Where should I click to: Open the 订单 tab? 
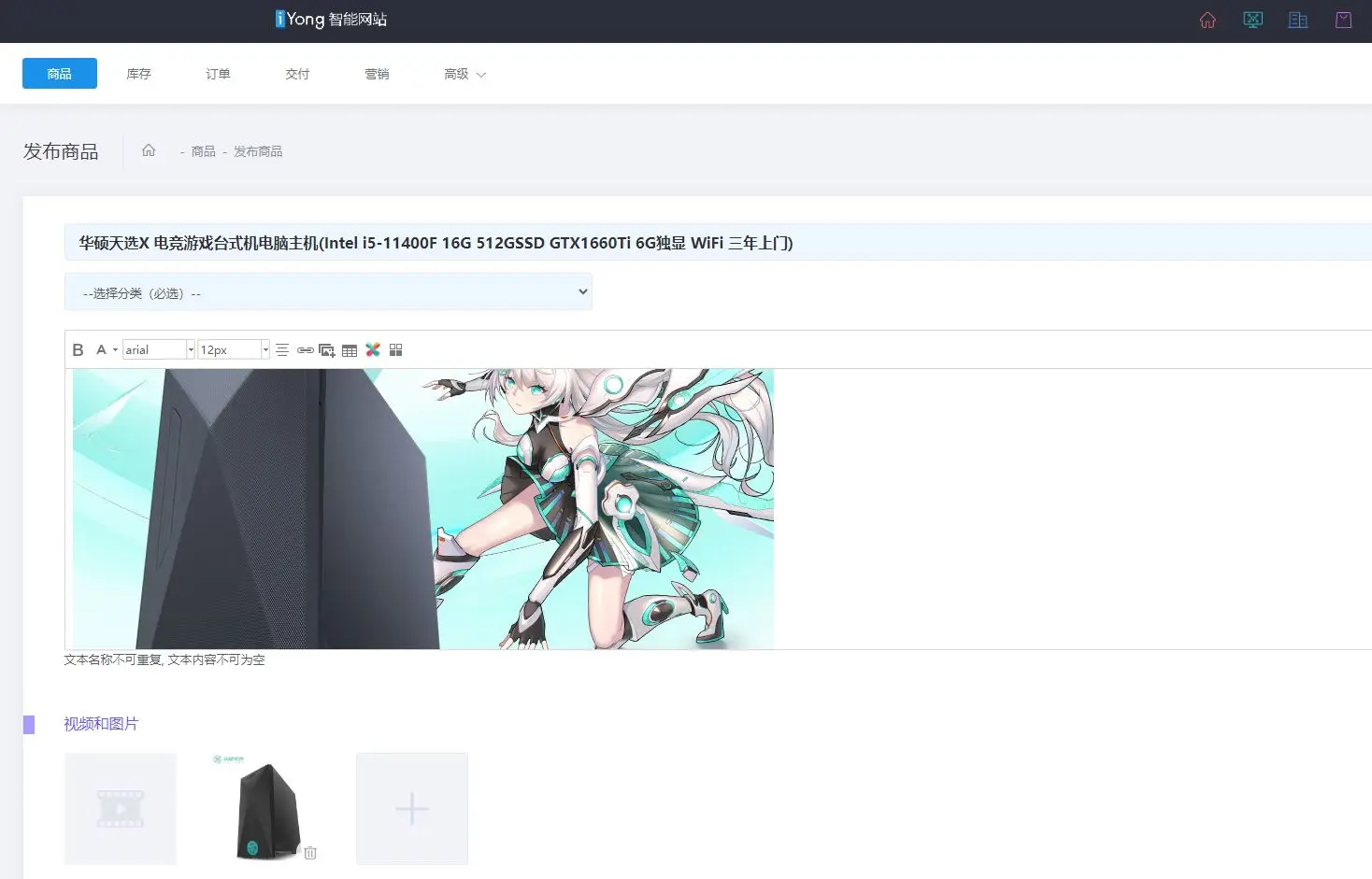218,74
